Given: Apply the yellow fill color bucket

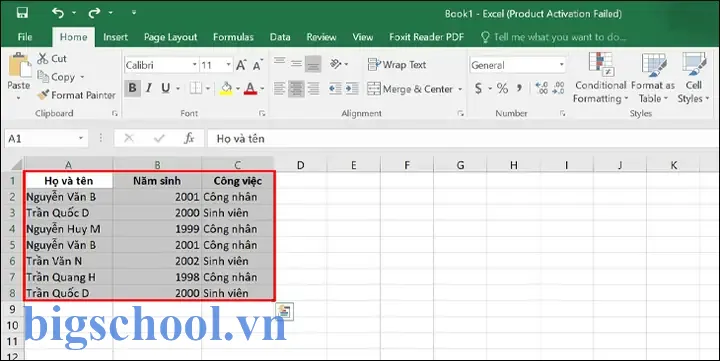Looking at the screenshot, I should (x=226, y=88).
